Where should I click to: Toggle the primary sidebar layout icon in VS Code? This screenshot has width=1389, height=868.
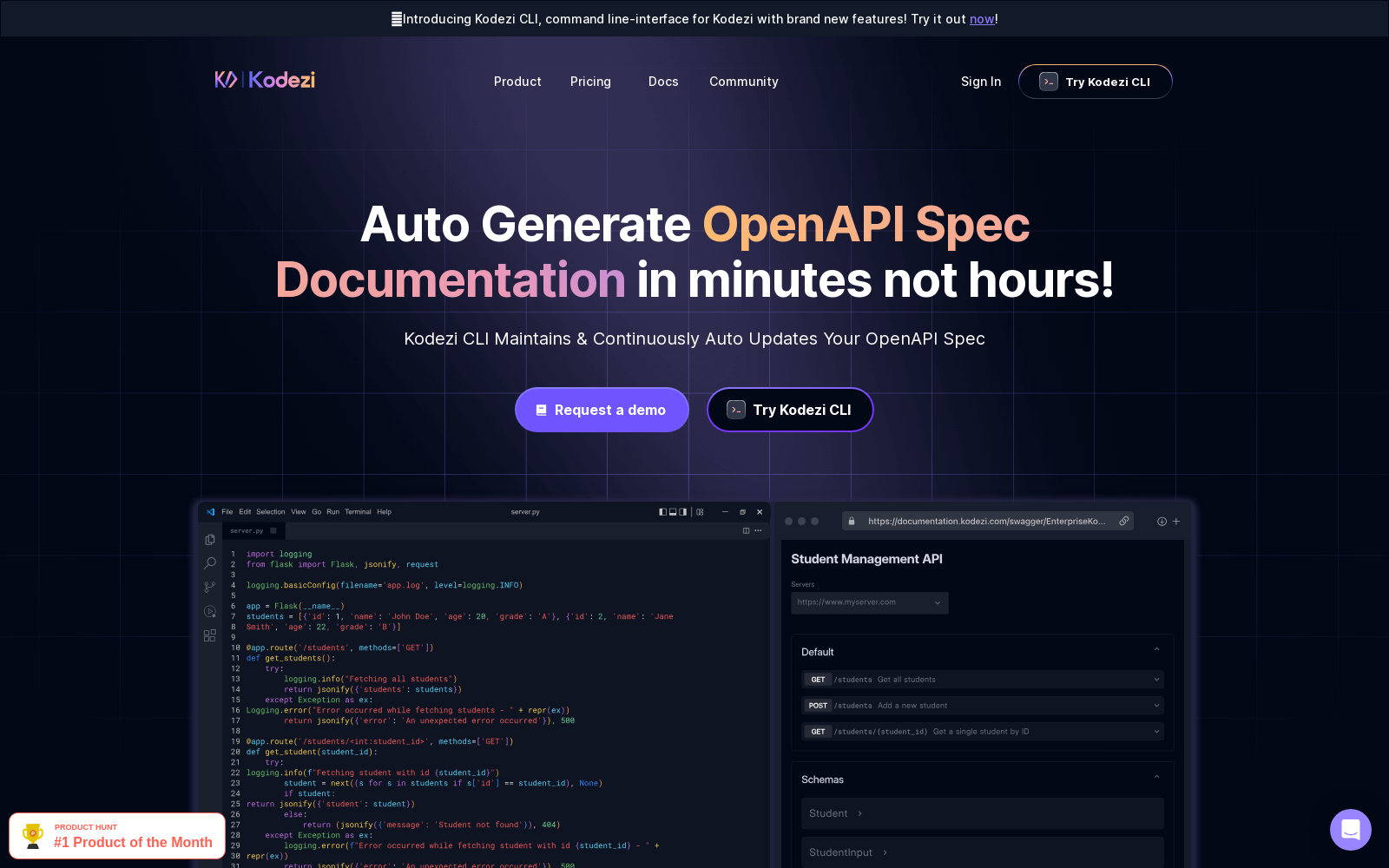[x=662, y=512]
